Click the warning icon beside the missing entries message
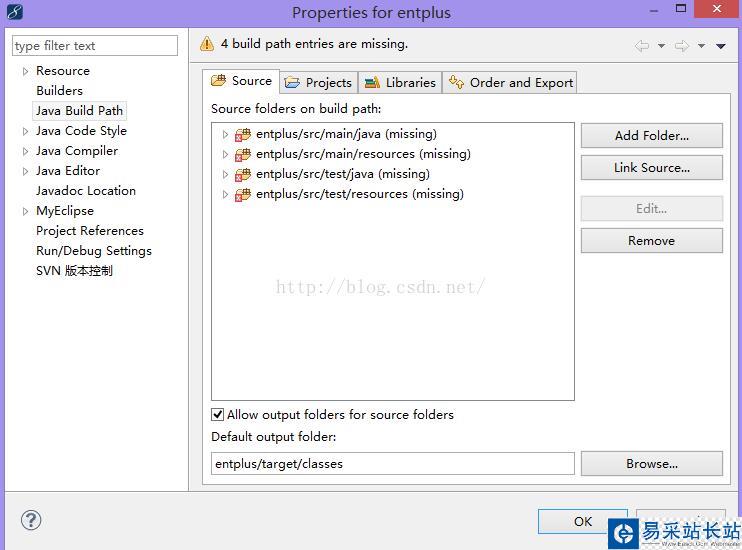Viewport: 742px width, 550px height. click(207, 44)
